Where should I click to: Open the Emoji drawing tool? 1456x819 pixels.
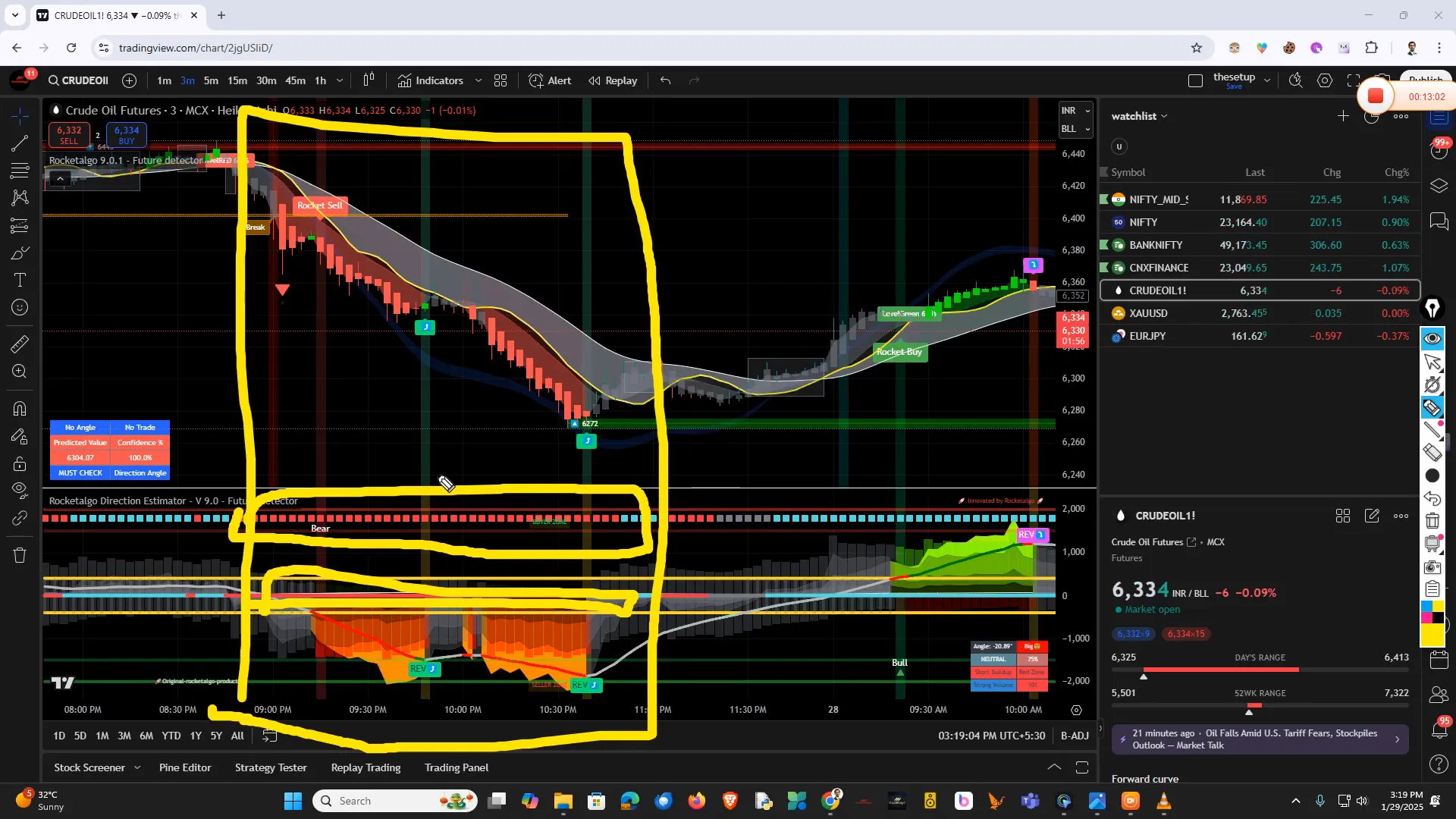click(19, 307)
